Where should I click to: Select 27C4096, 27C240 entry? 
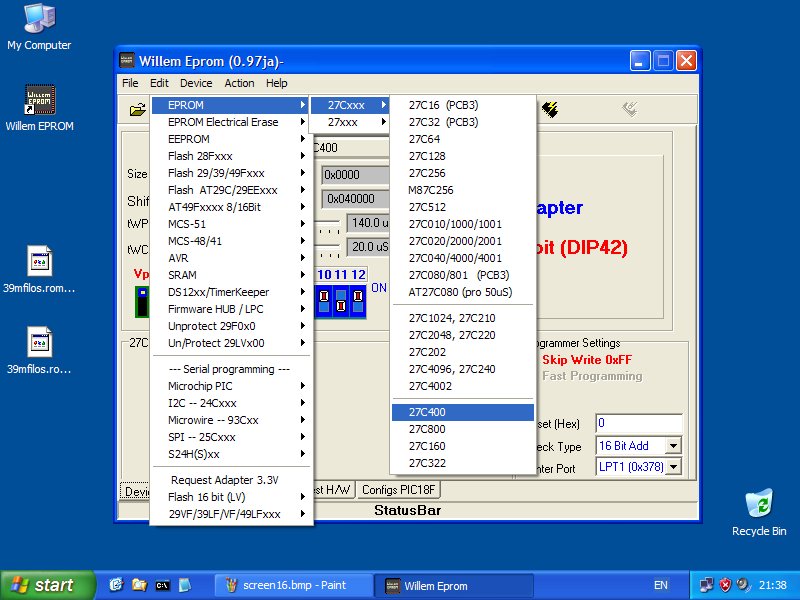click(x=463, y=369)
